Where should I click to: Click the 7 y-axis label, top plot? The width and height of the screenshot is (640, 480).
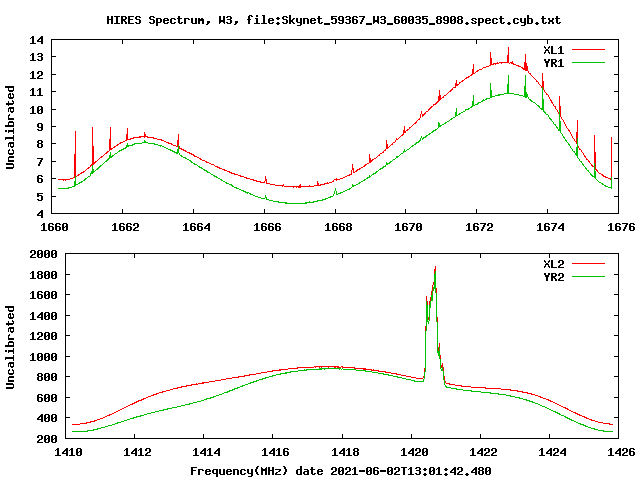click(40, 162)
